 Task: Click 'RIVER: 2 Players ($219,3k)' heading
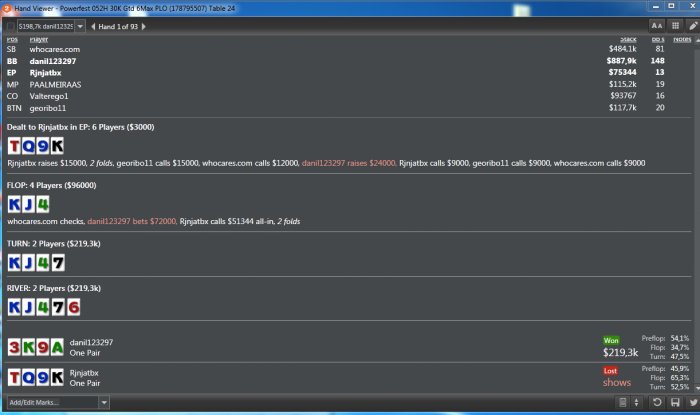(54, 288)
